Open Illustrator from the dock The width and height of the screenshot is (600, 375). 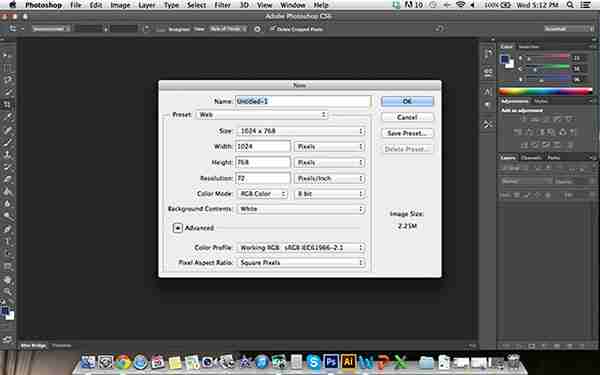[348, 361]
